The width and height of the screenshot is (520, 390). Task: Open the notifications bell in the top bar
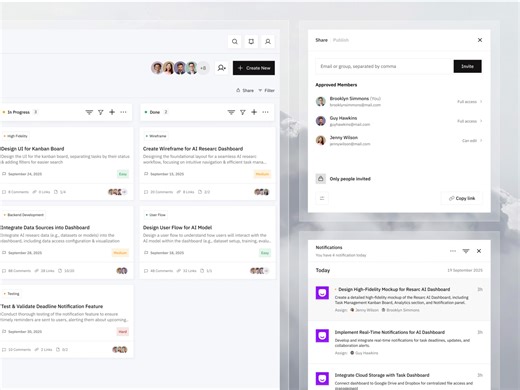pyautogui.click(x=251, y=42)
